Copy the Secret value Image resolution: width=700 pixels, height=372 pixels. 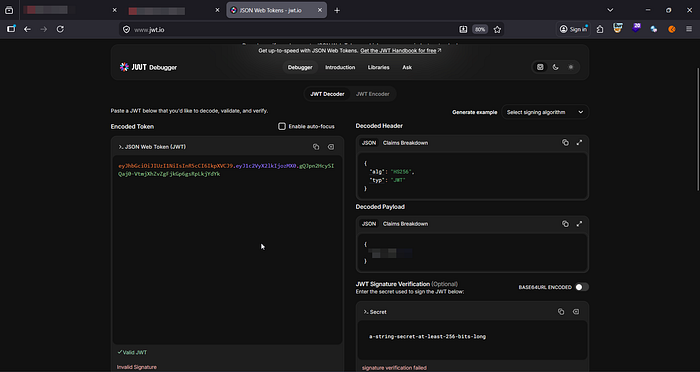(x=561, y=312)
